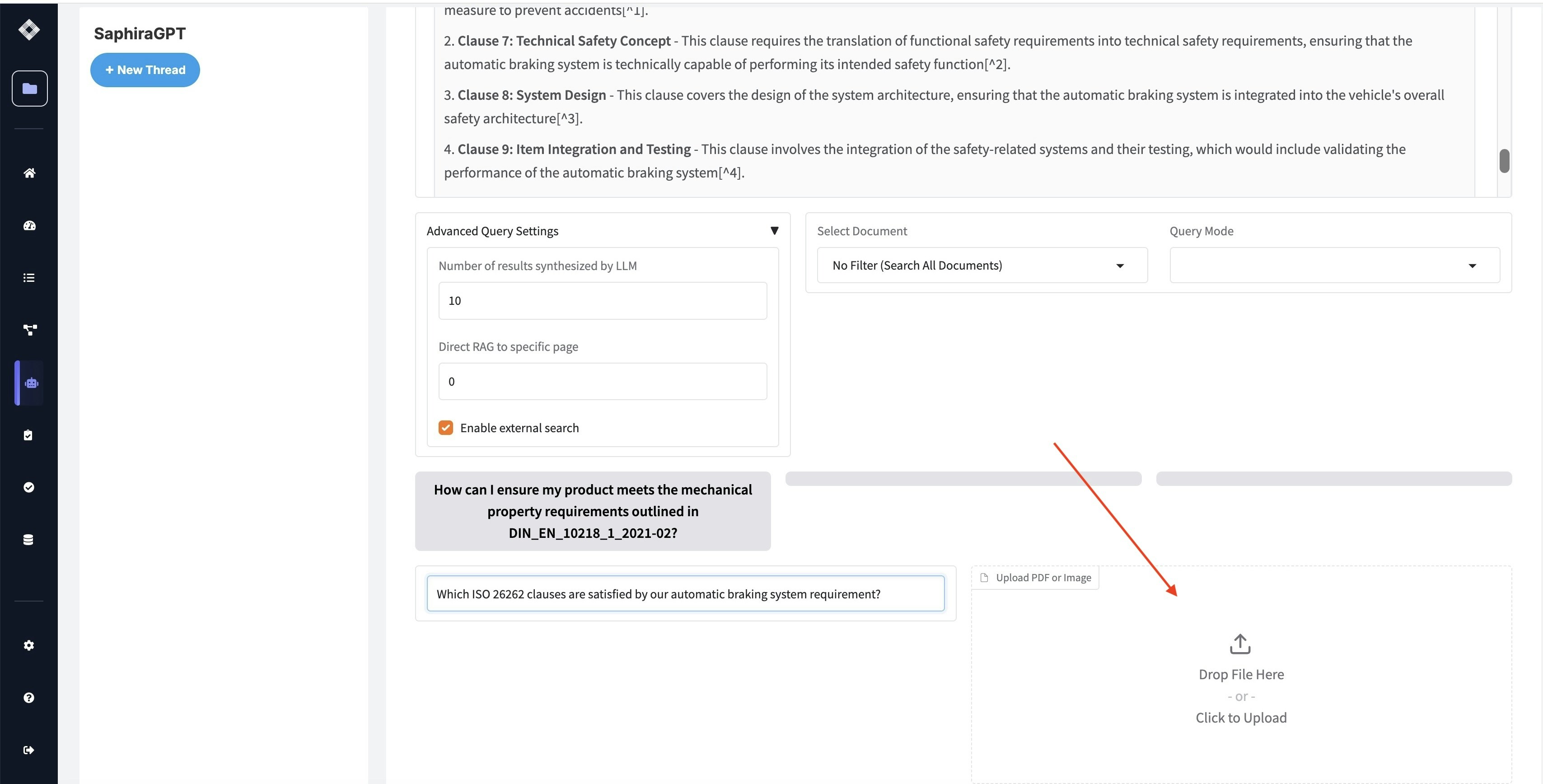Click the logout icon at bottom

(x=29, y=750)
